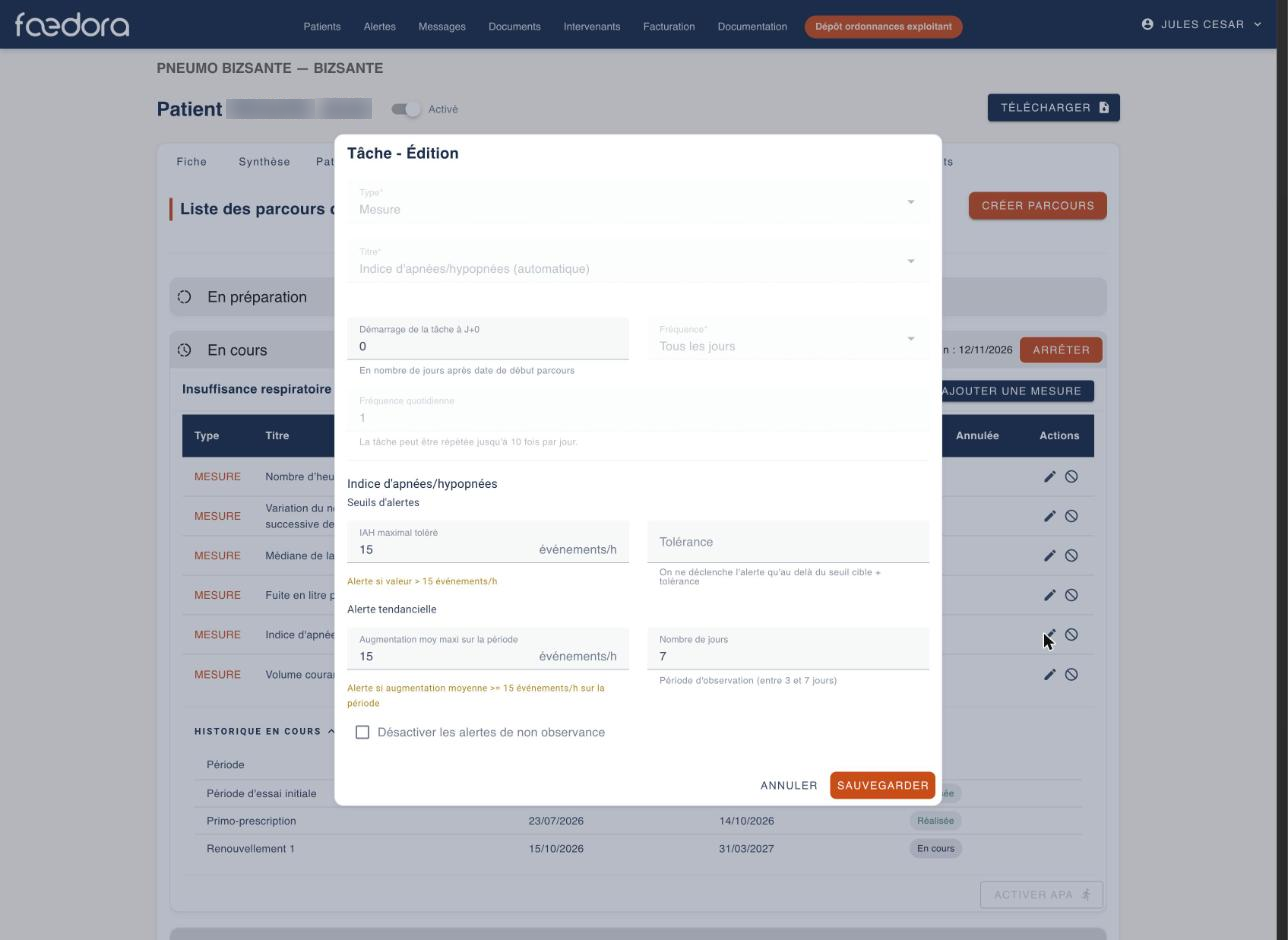
Task: Switch to the Synthèse tab
Action: click(264, 162)
